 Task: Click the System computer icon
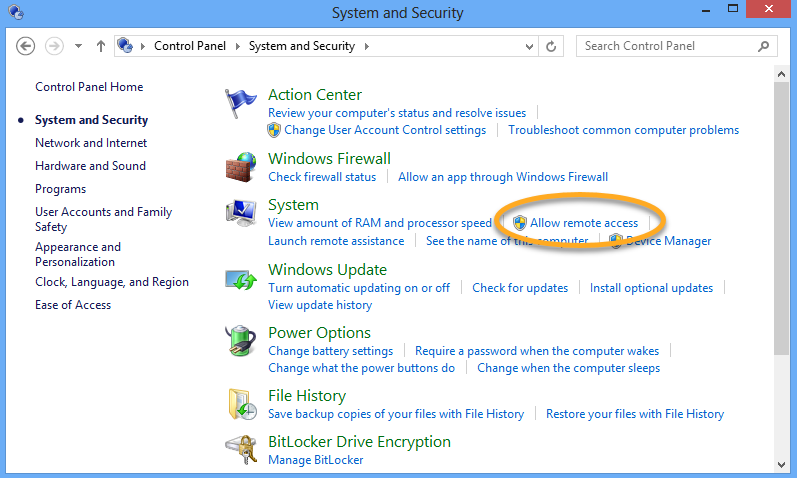(x=241, y=213)
